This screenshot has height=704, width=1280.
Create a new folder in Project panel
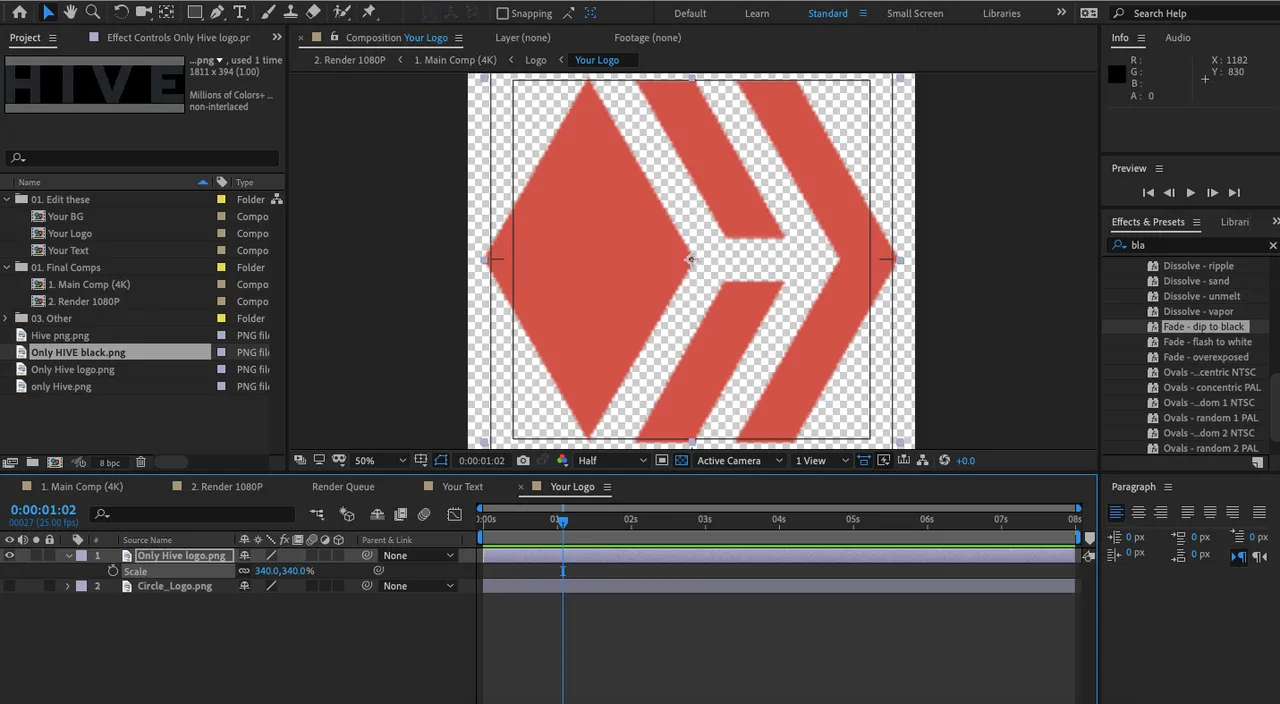pyautogui.click(x=32, y=462)
